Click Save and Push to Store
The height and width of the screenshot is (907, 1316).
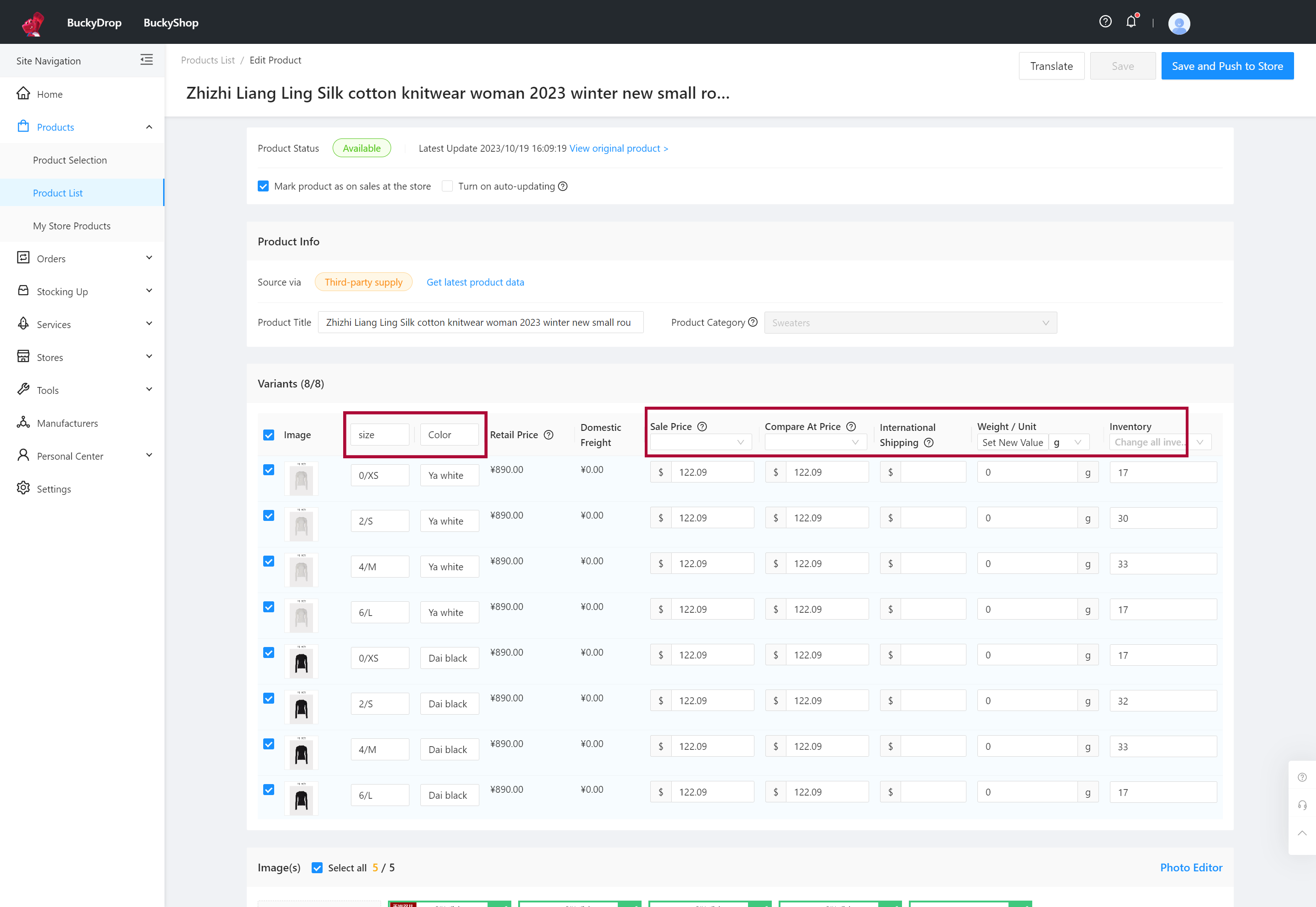click(x=1227, y=66)
